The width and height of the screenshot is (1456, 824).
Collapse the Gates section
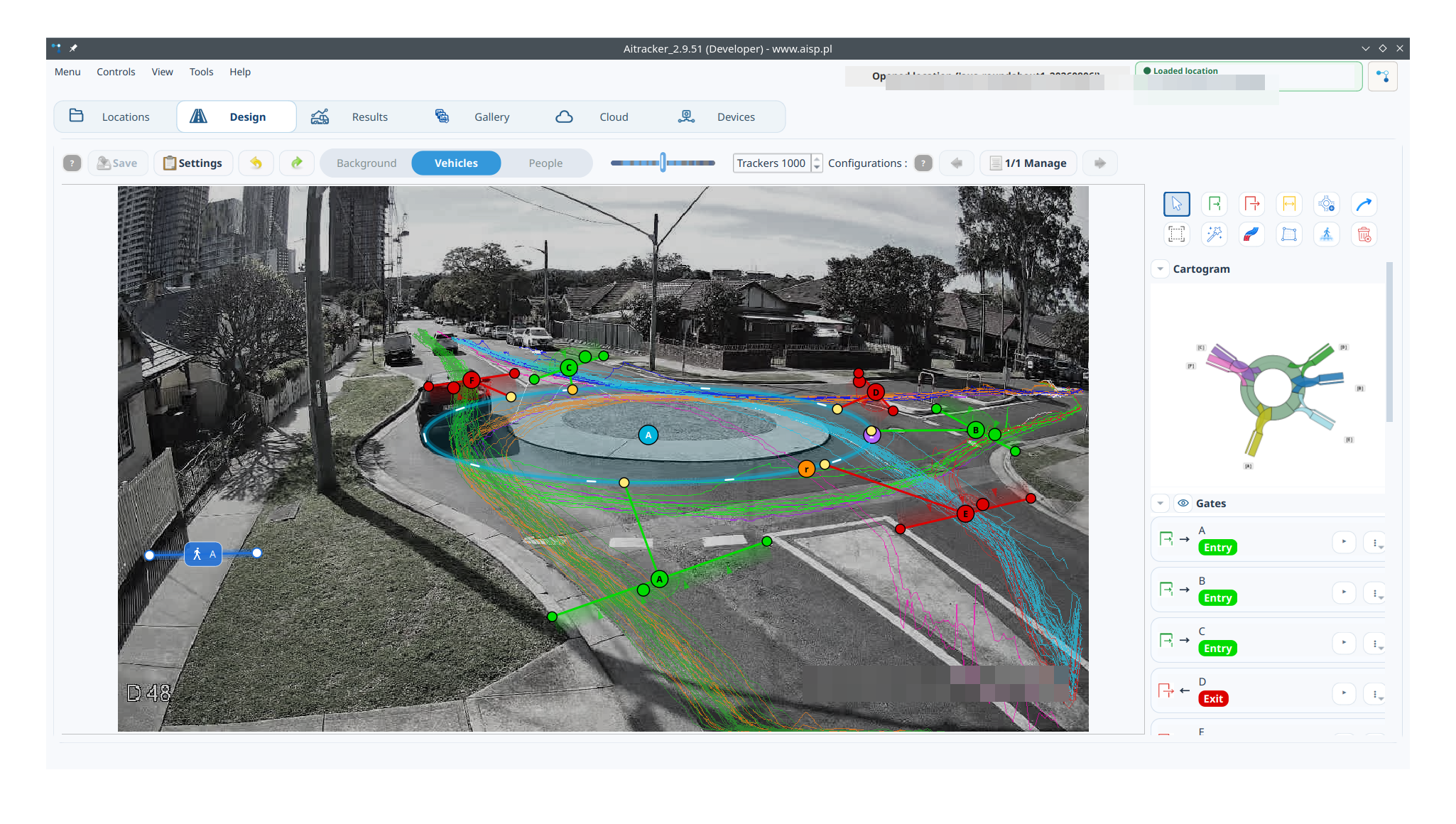pos(1160,504)
